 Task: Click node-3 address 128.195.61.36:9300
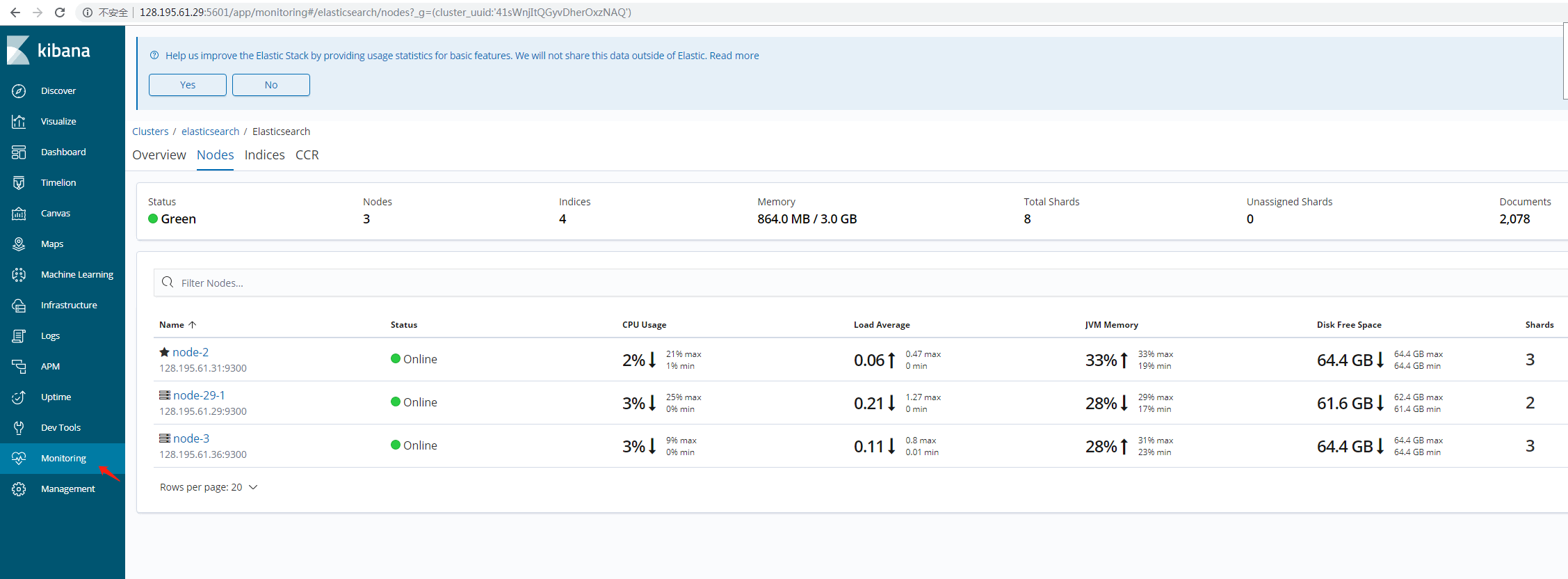click(x=203, y=454)
